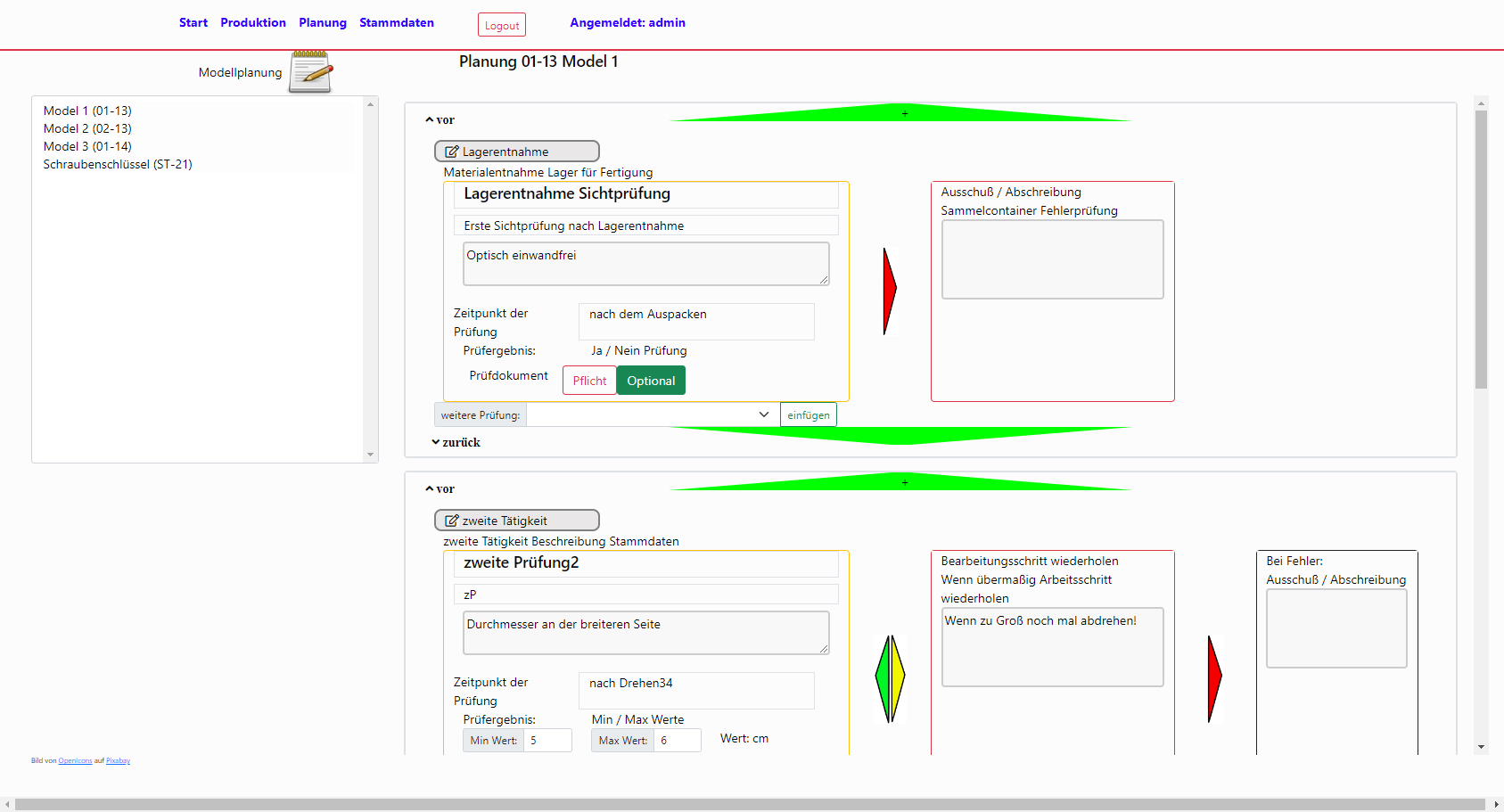The height and width of the screenshot is (812, 1504).
Task: Open the Stammdaten menu
Action: tap(397, 23)
